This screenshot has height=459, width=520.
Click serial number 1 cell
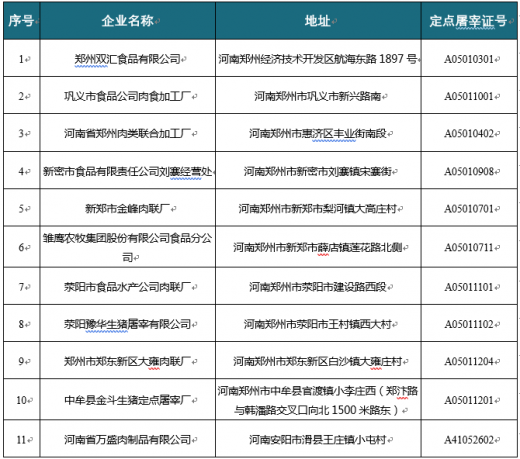click(x=22, y=59)
